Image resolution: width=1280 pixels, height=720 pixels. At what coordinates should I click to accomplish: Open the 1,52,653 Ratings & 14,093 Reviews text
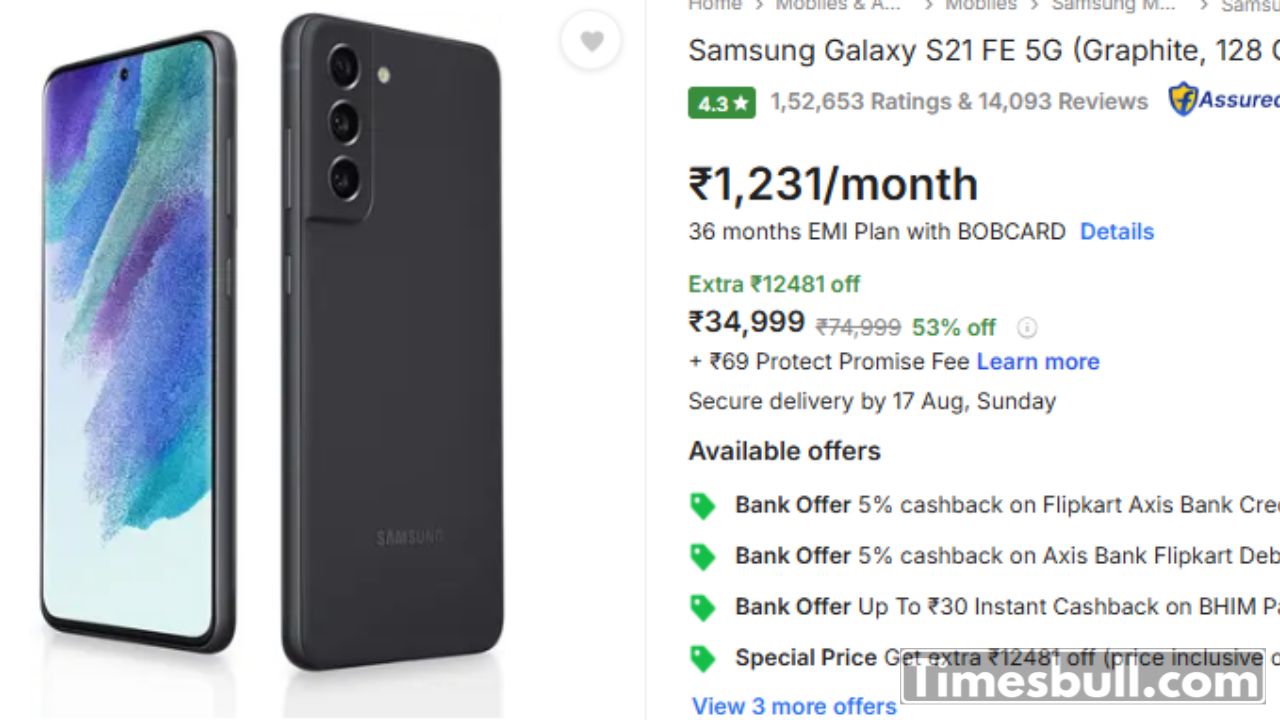(x=958, y=102)
